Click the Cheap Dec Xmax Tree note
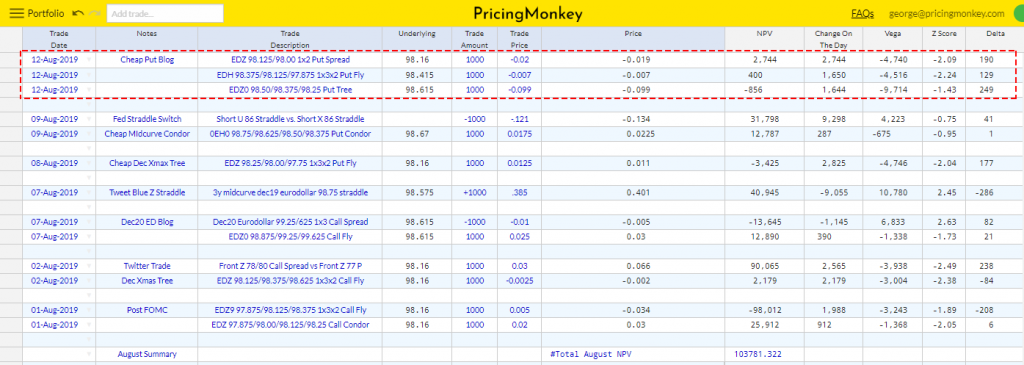1024x365 pixels. [x=146, y=163]
